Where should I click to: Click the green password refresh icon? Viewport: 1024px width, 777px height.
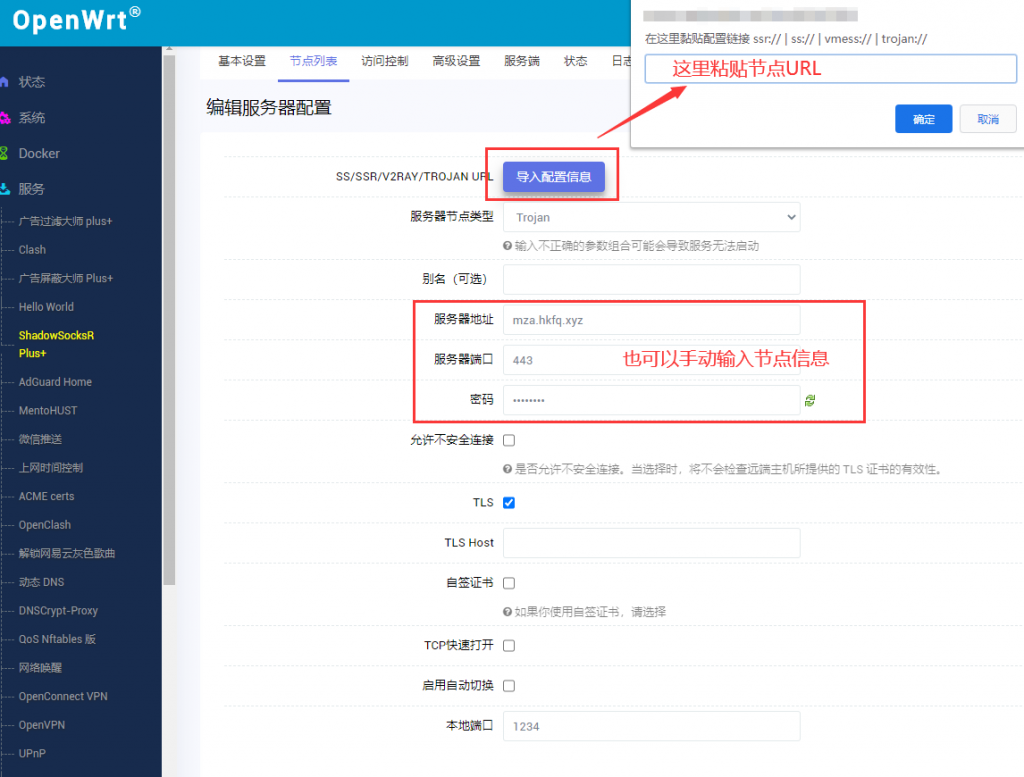(810, 400)
